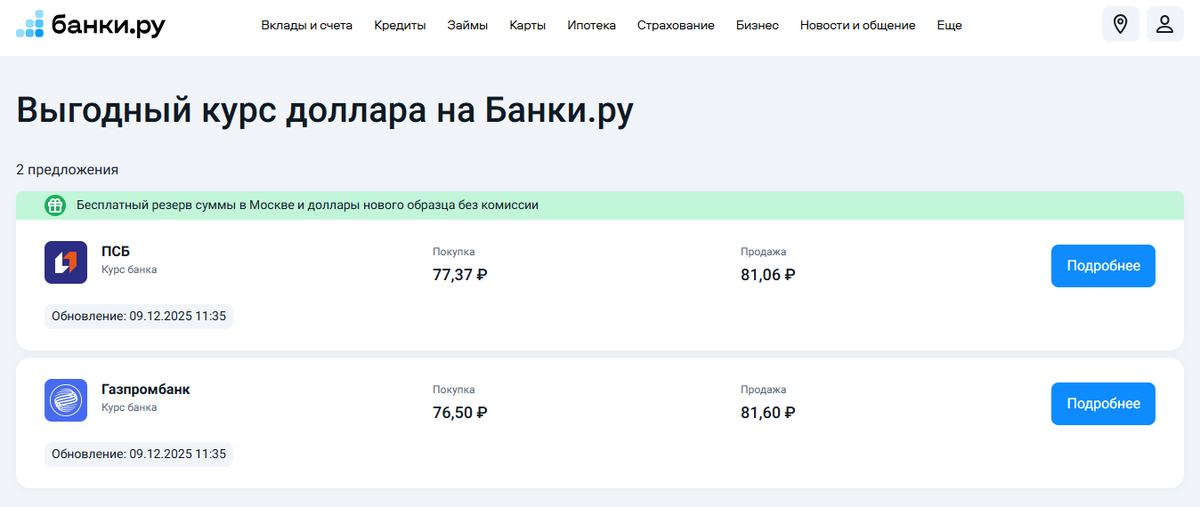Open the Ипотека menu
Viewport: 1200px width, 507px height.
(592, 25)
